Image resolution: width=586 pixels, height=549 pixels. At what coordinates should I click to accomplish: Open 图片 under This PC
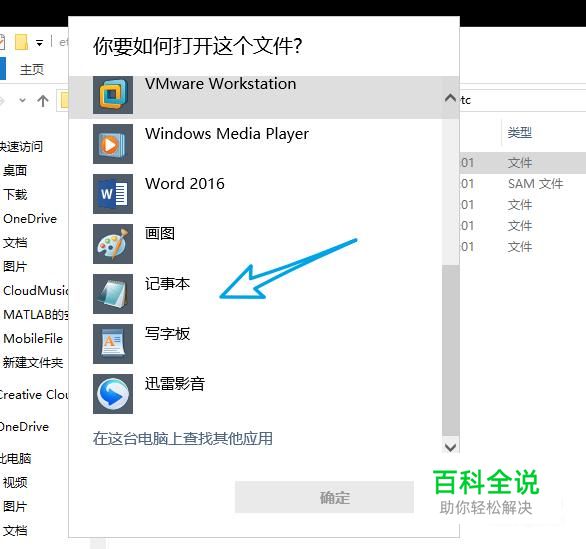[15, 506]
